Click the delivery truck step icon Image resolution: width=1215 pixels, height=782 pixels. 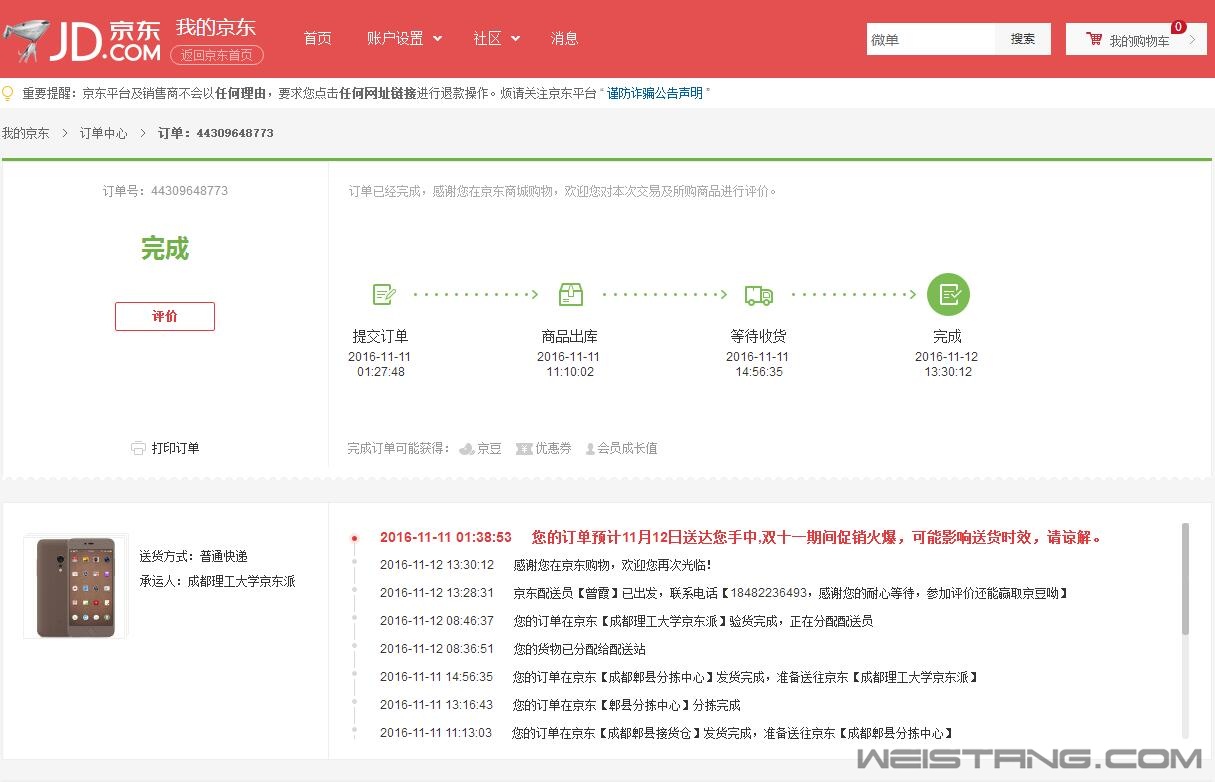pyautogui.click(x=759, y=295)
